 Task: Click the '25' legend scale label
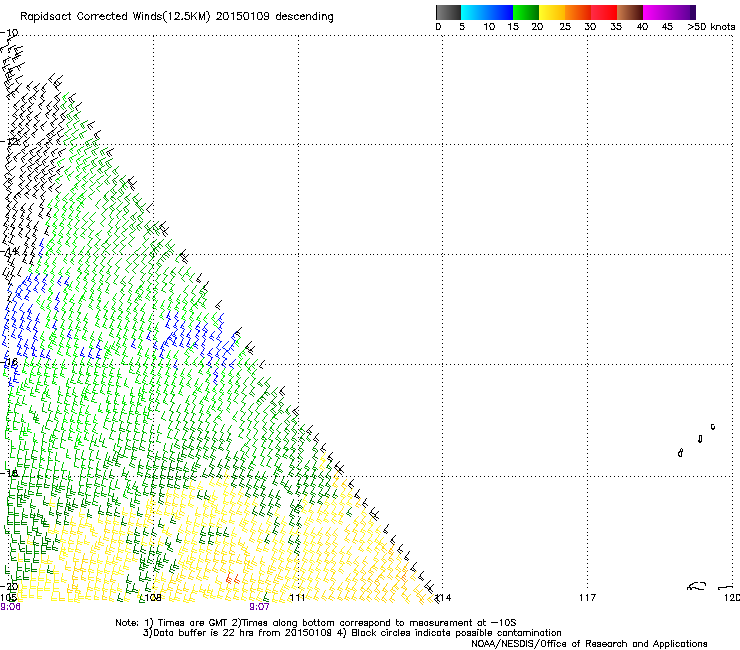565,27
